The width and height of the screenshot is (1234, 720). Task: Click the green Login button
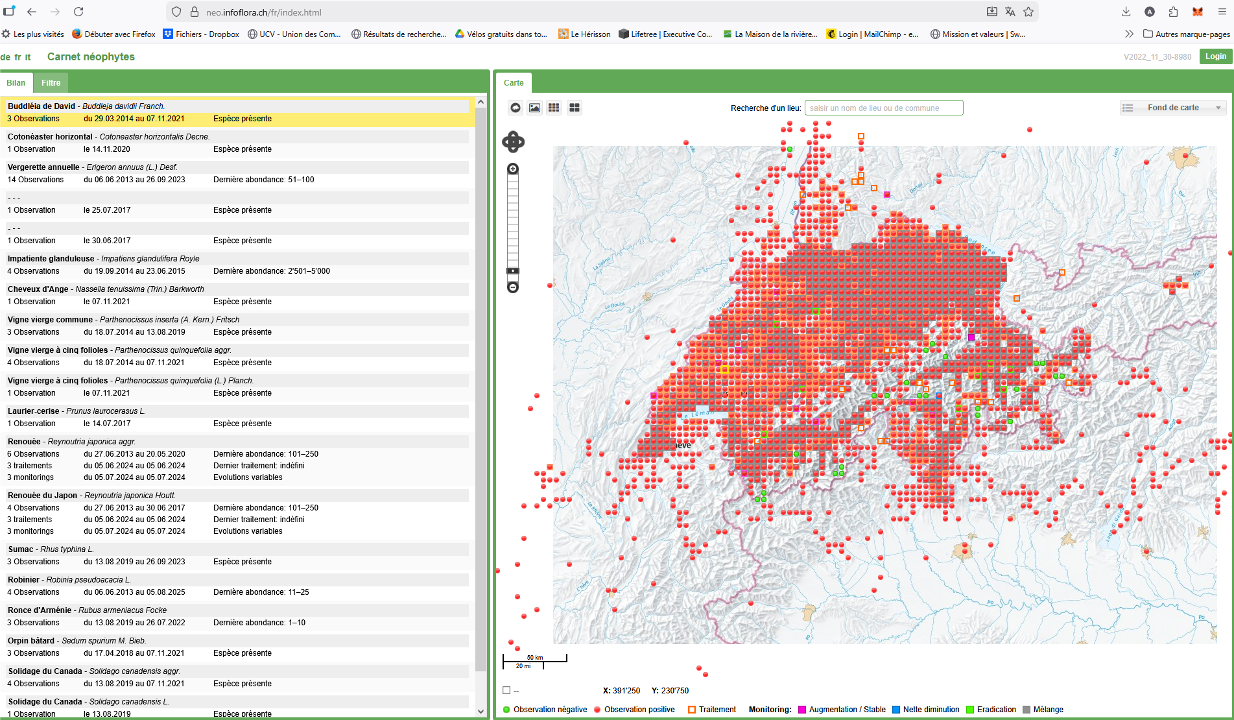(1215, 57)
